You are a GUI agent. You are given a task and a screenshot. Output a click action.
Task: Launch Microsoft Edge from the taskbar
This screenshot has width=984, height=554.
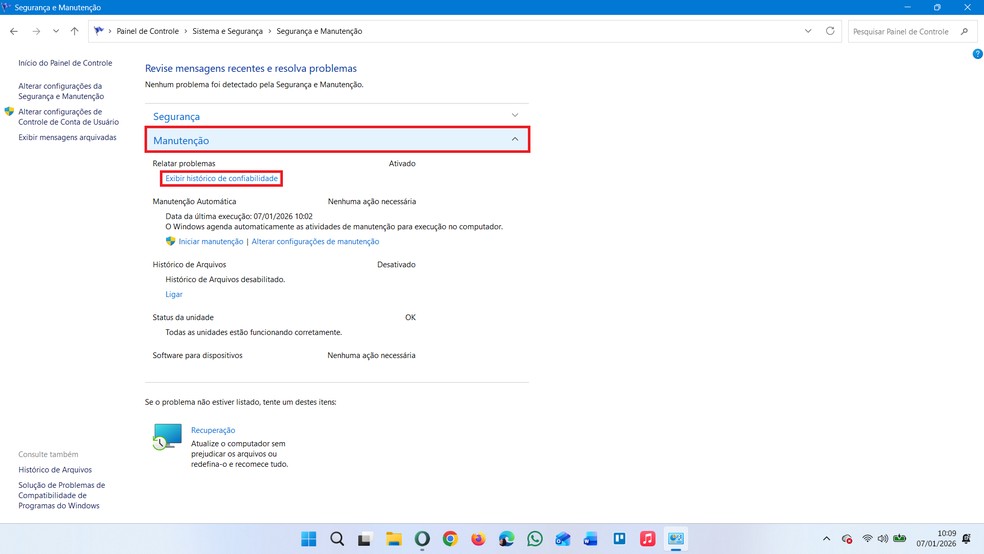tap(506, 539)
